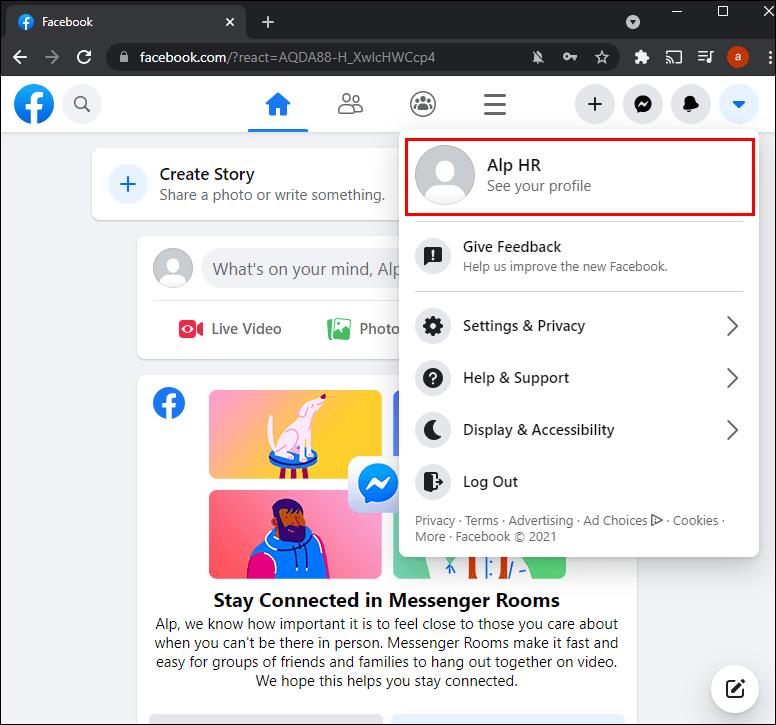Open the bearded man illustration
The height and width of the screenshot is (725, 776).
click(295, 534)
